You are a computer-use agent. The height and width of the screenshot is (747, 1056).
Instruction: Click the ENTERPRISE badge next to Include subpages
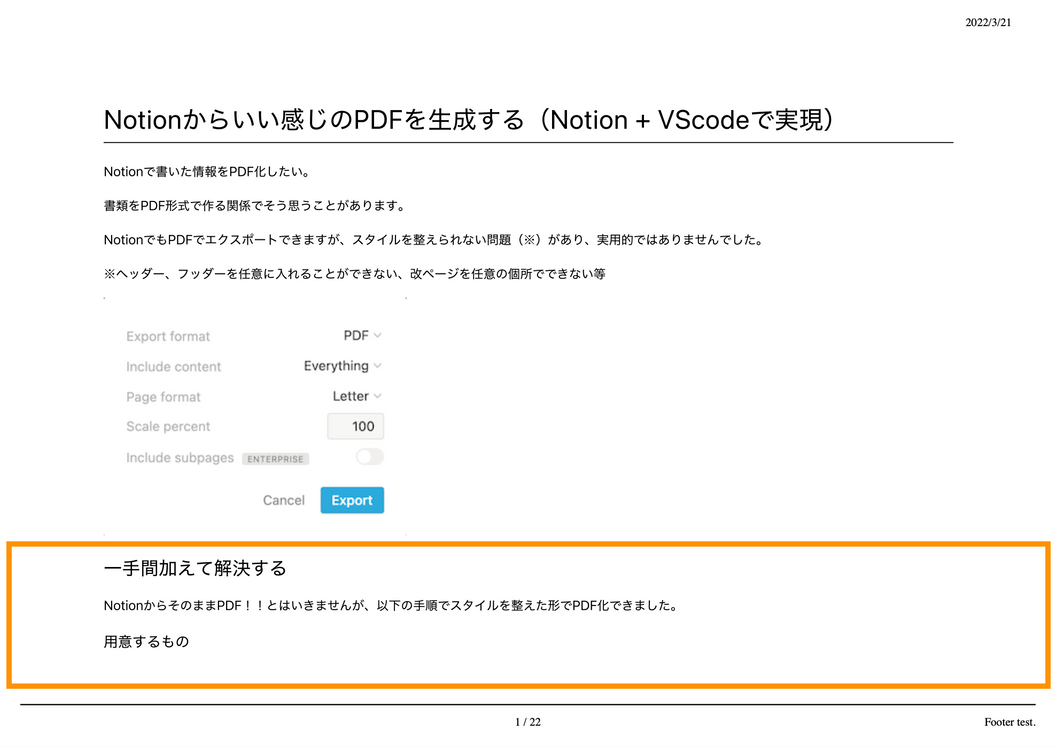click(x=275, y=459)
